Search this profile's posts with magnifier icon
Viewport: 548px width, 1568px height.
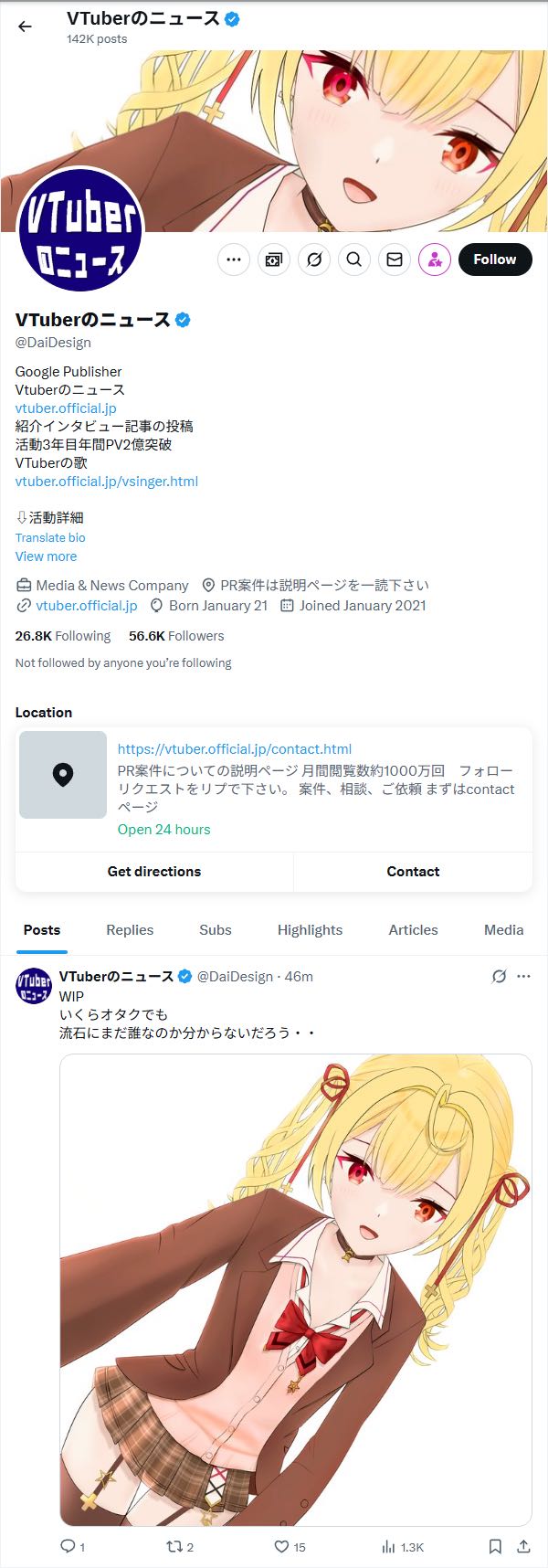point(354,260)
